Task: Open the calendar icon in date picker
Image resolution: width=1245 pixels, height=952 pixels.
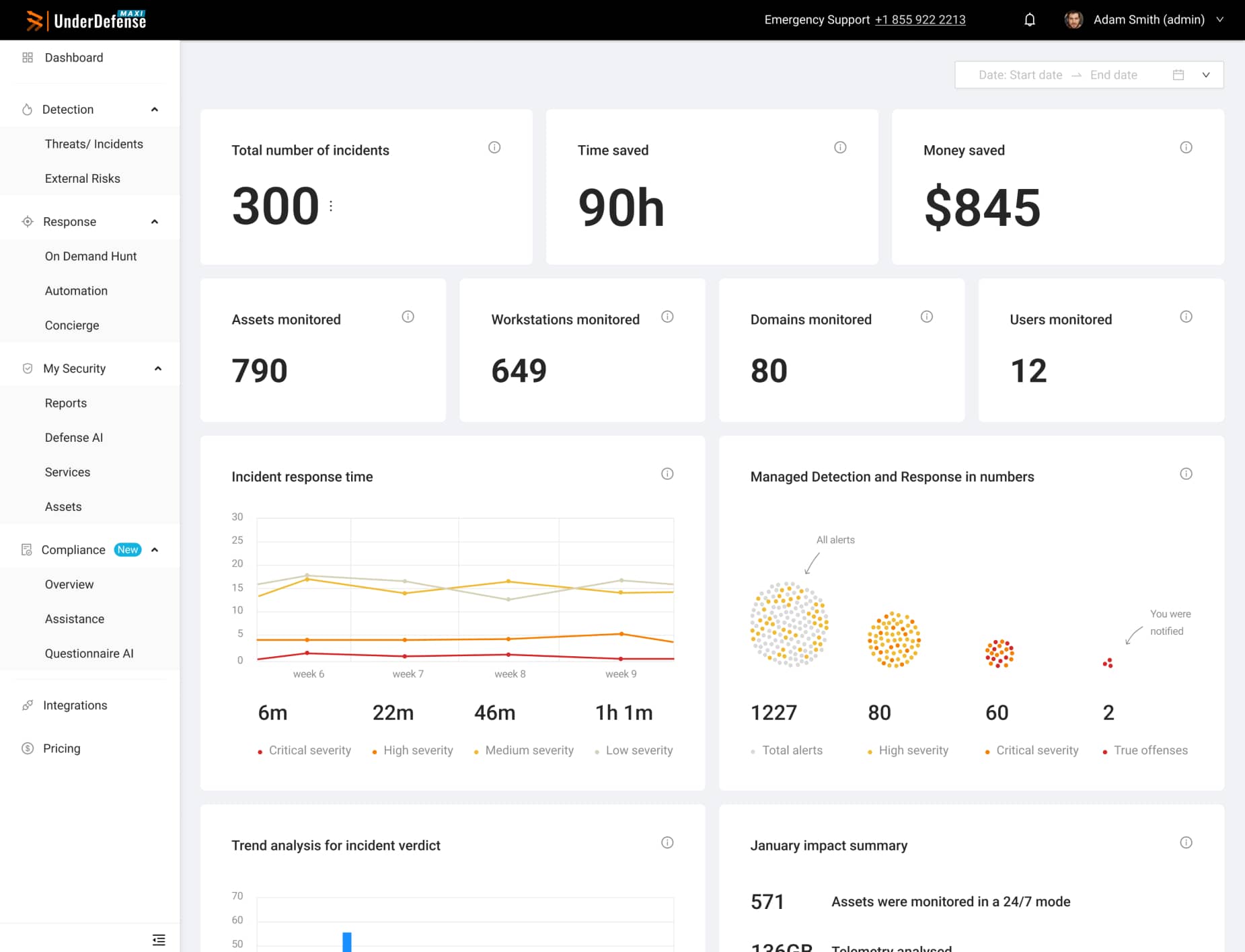Action: click(x=1178, y=75)
